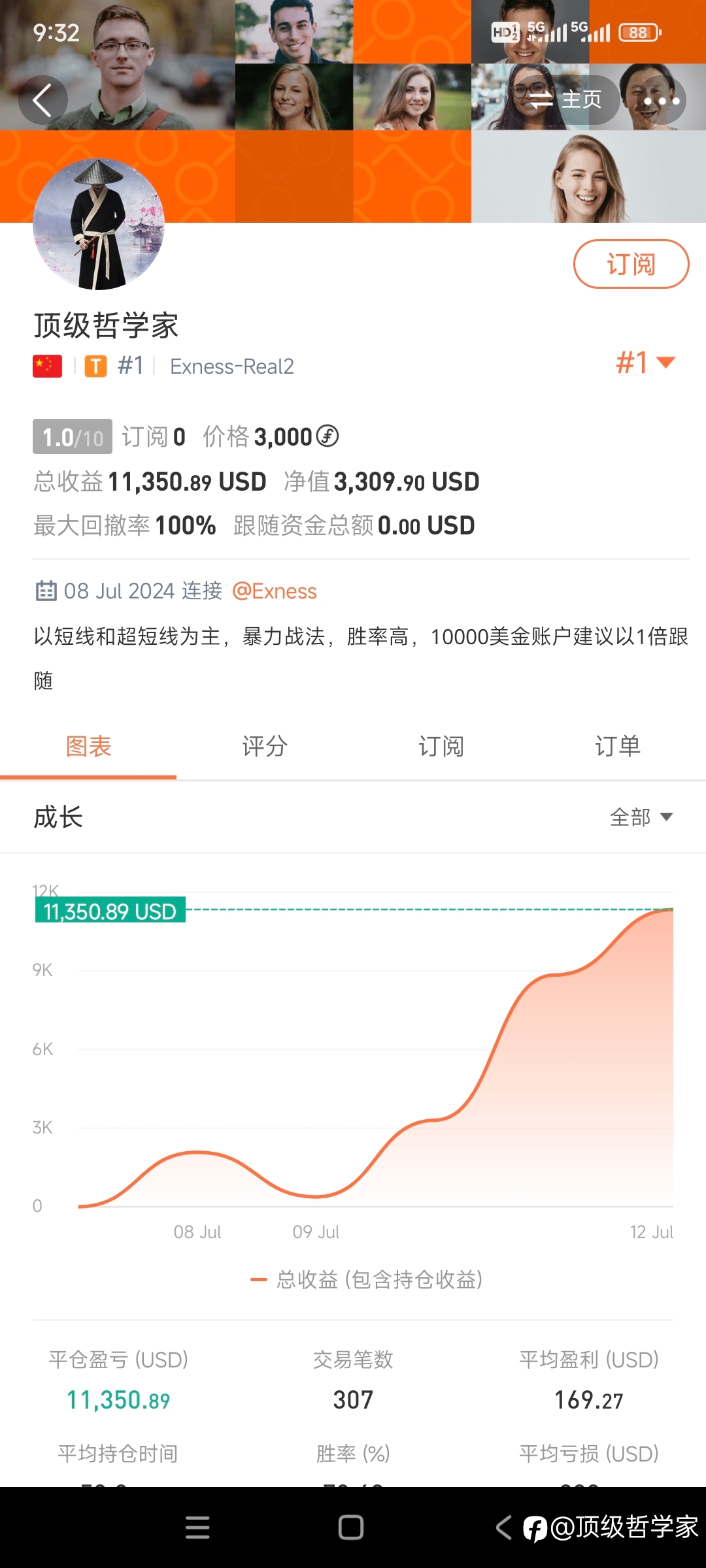Tap the back arrow icon
The height and width of the screenshot is (1568, 706).
pyautogui.click(x=42, y=101)
